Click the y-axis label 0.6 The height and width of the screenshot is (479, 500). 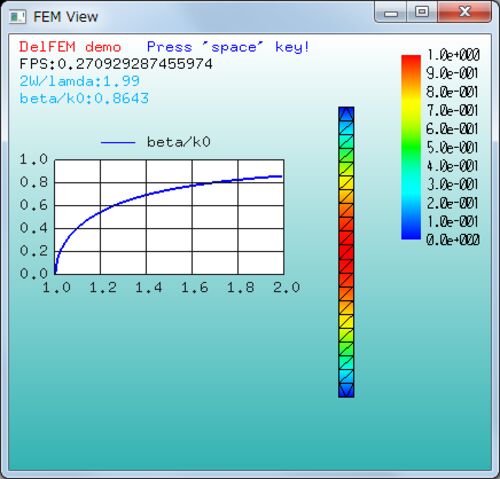[34, 205]
